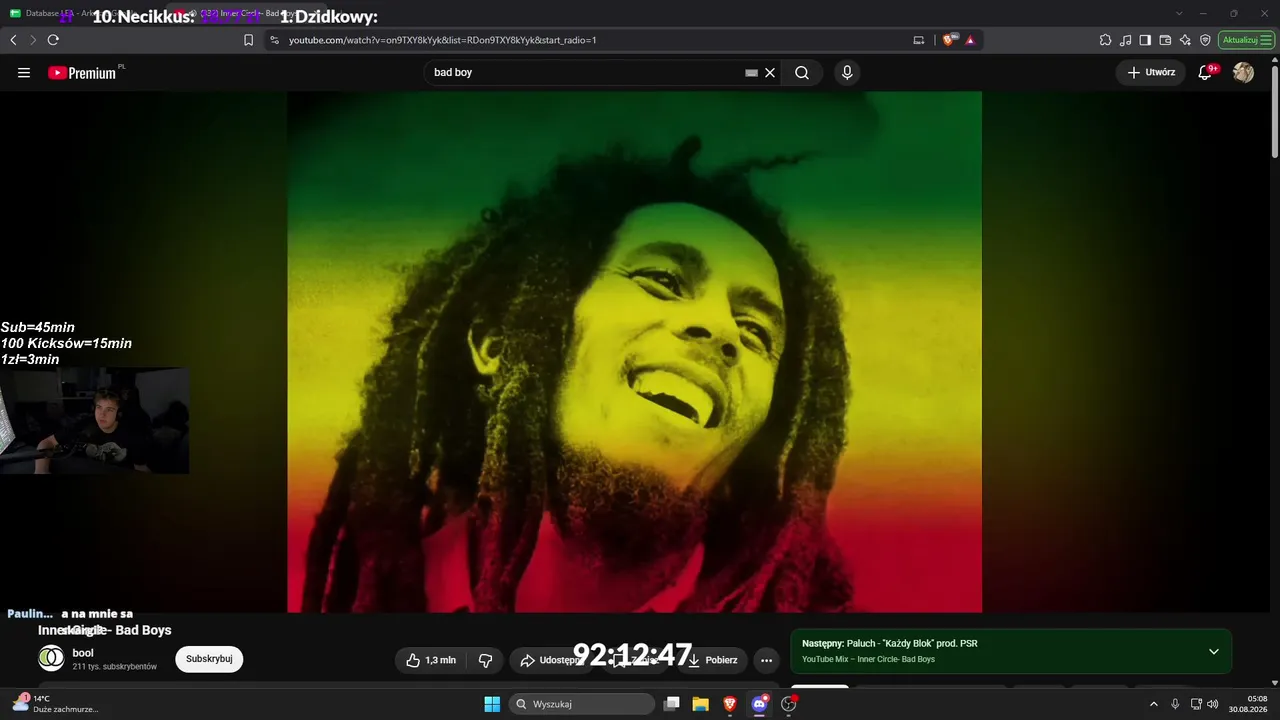Screen dimensions: 1280x720
Task: Open the on-screen keyboard in search box
Action: pos(751,72)
